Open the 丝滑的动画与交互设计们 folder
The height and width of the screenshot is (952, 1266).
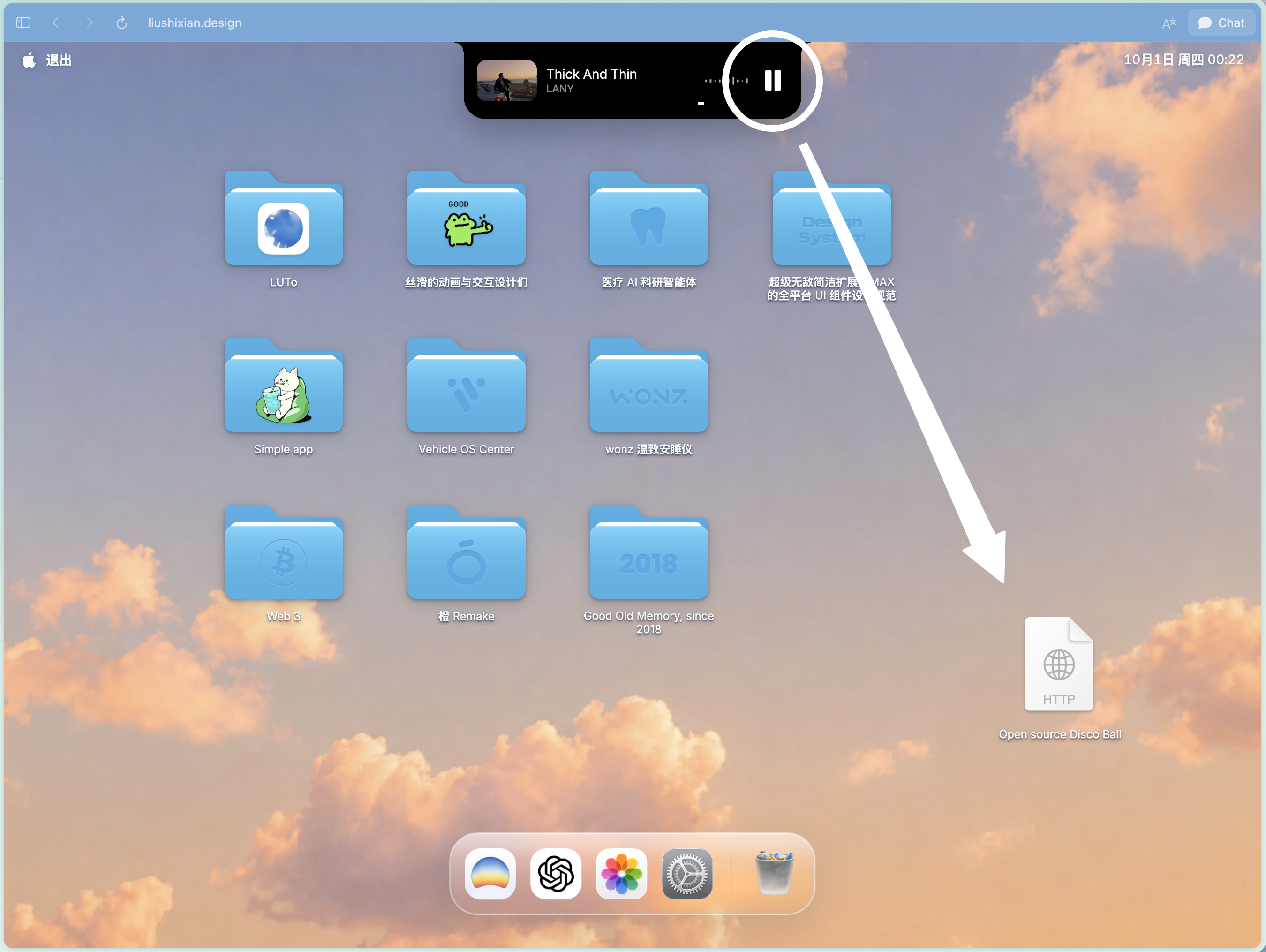(x=466, y=219)
